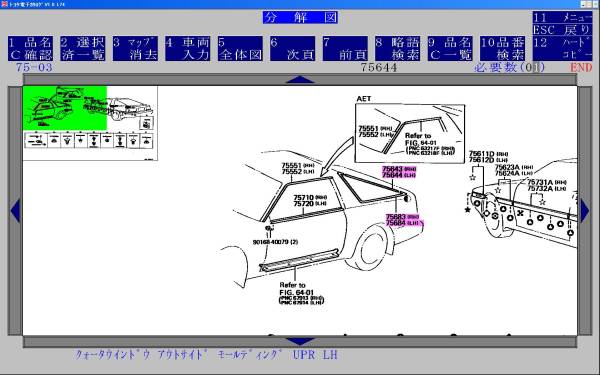This screenshot has width=600, height=375.
Task: Select highlighted part number 75684 LH
Action: point(403,223)
